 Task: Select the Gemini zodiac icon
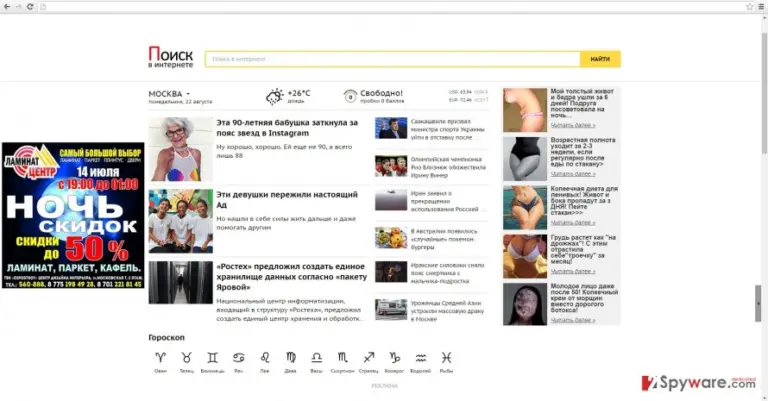[212, 357]
